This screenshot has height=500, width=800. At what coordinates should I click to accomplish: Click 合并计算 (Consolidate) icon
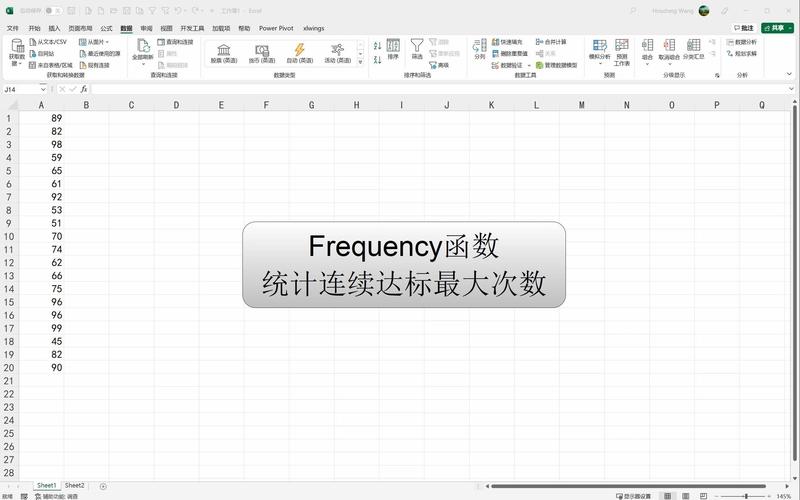click(x=539, y=42)
